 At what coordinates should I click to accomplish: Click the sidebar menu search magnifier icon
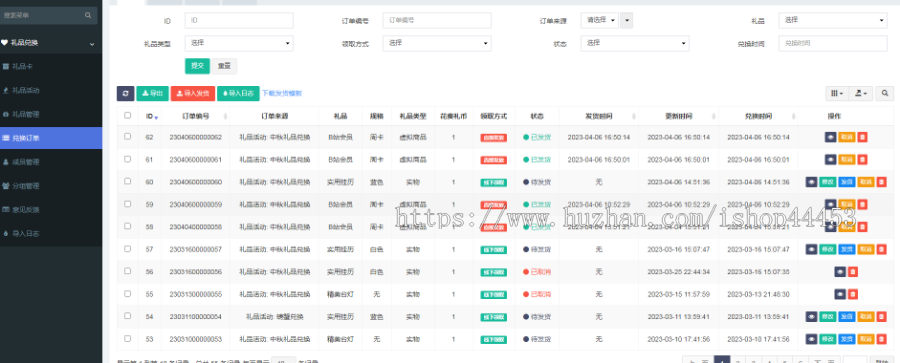tap(88, 16)
